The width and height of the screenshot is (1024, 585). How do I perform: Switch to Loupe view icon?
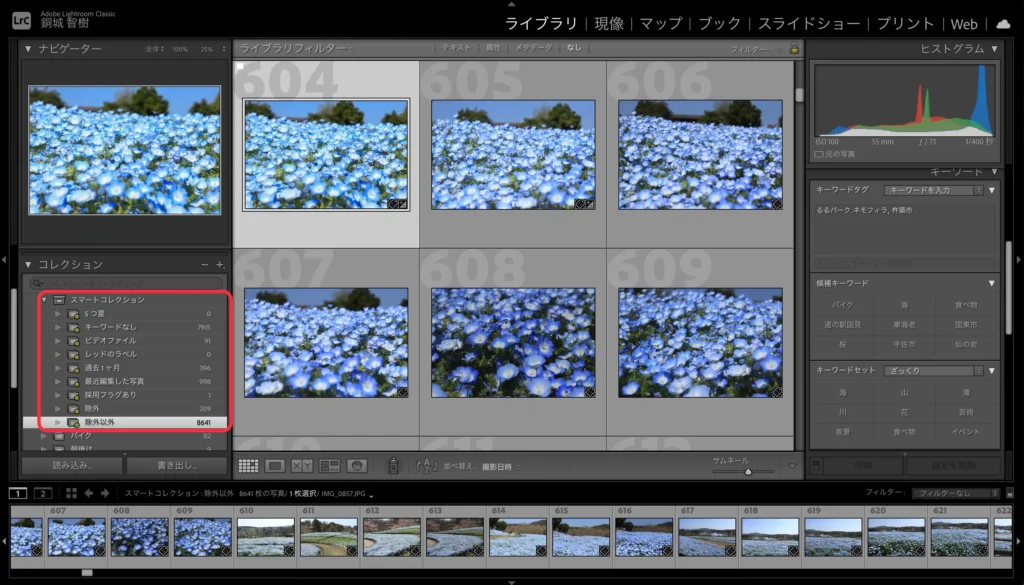(276, 465)
